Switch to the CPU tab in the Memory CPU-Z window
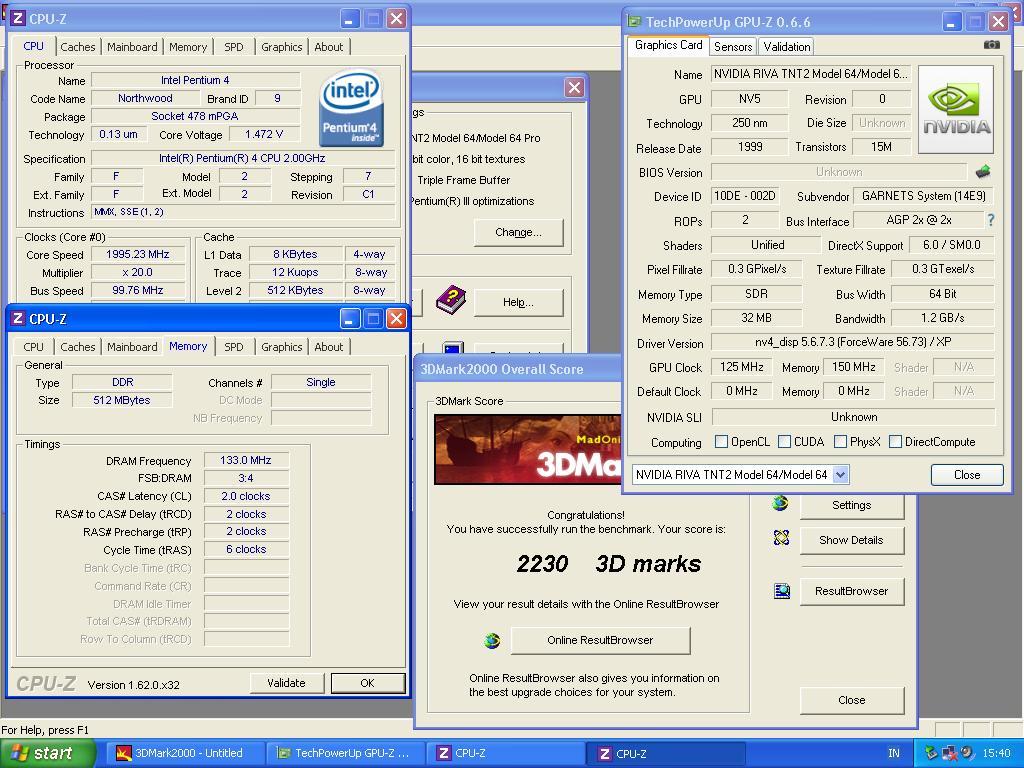 tap(33, 347)
